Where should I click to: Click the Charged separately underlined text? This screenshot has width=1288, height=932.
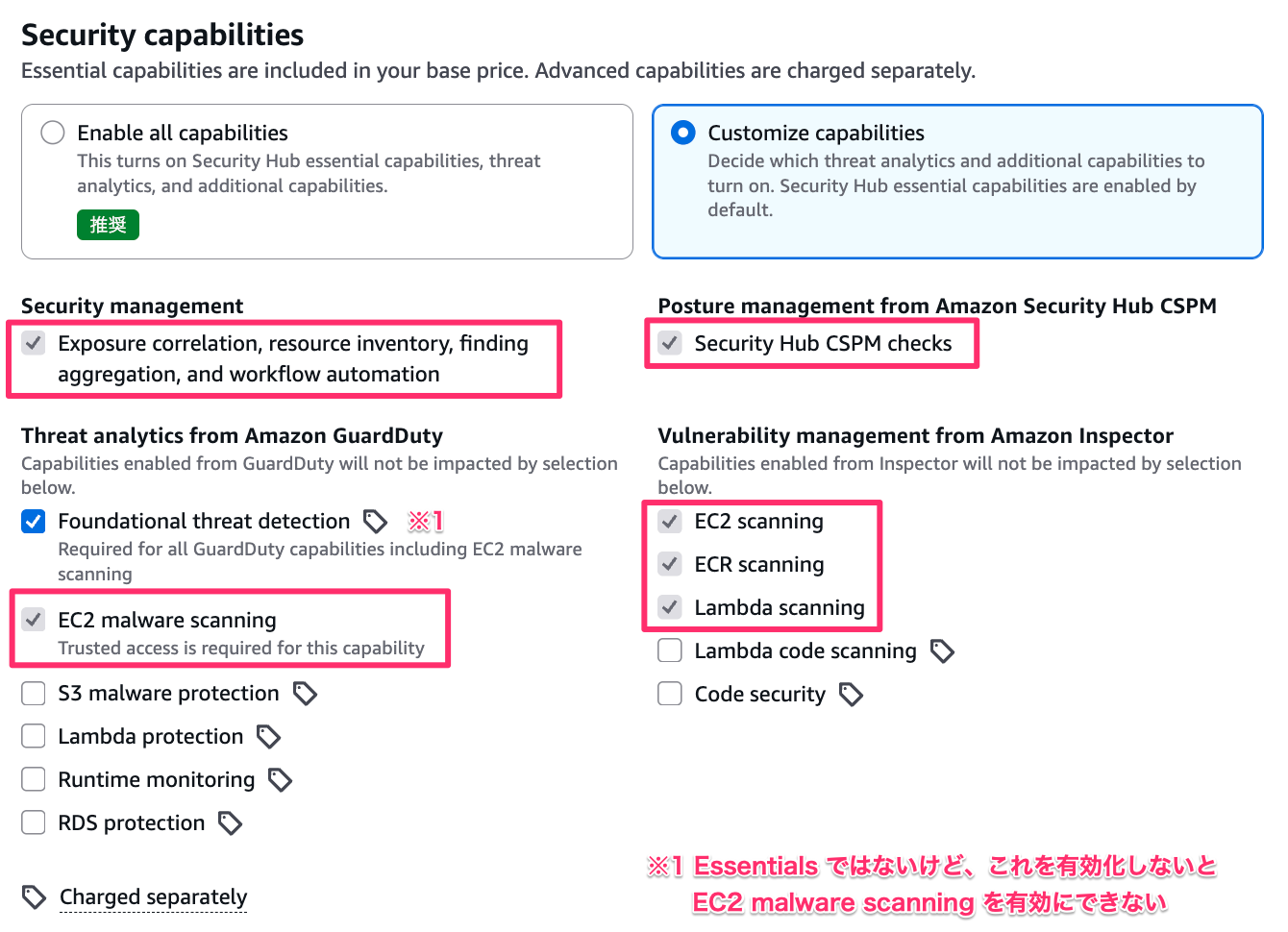tap(153, 897)
